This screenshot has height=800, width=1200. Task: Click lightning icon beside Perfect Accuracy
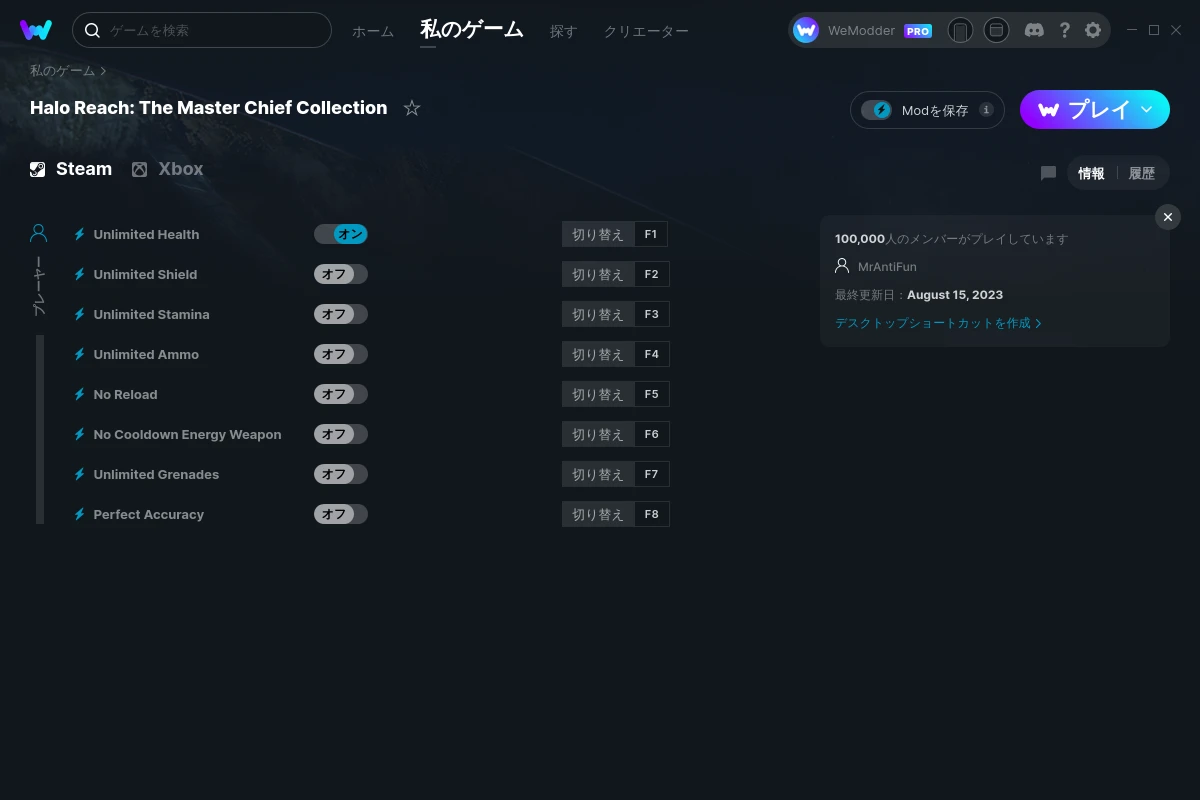tap(80, 514)
